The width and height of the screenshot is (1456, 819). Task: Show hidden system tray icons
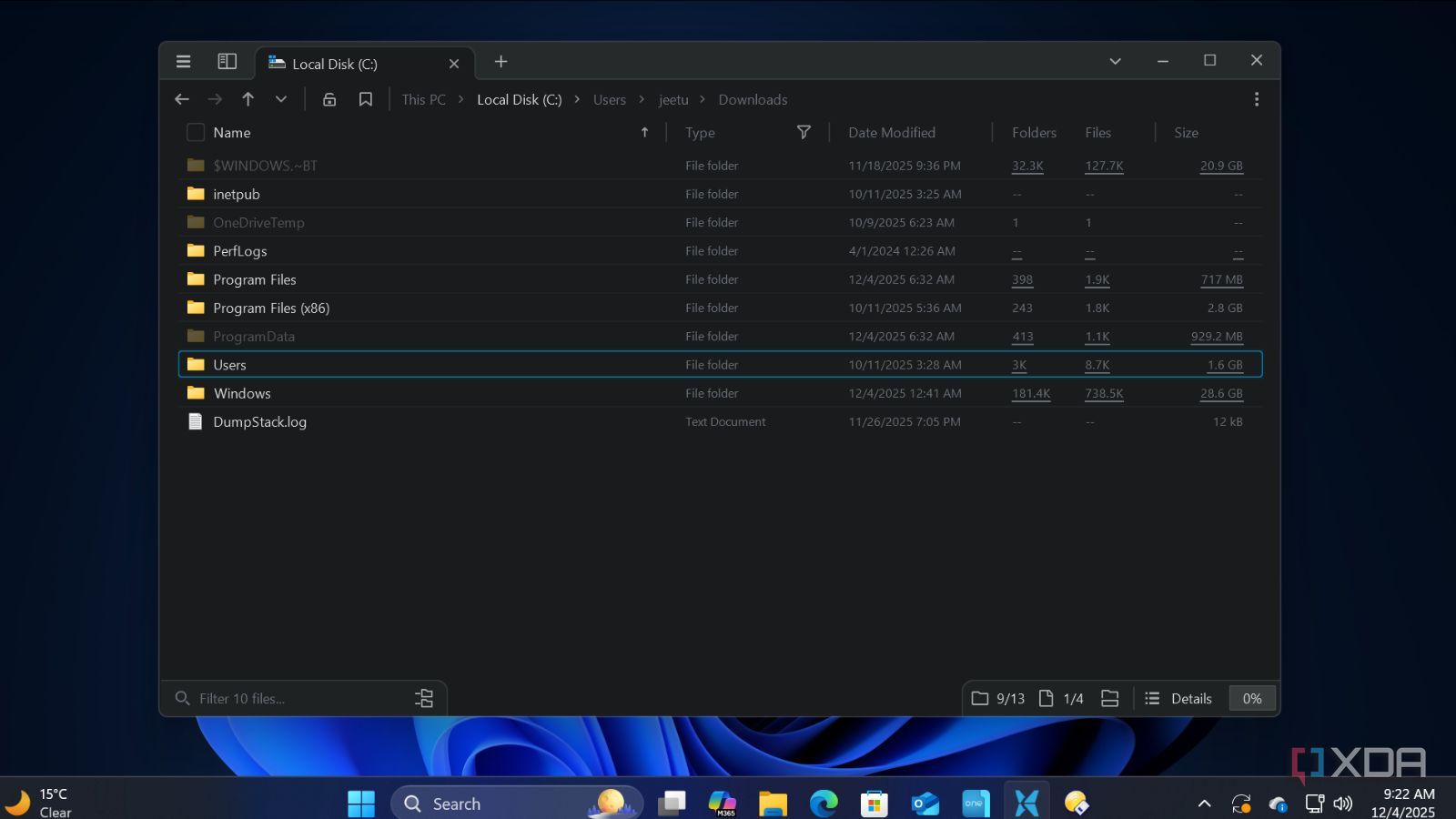tap(1204, 804)
